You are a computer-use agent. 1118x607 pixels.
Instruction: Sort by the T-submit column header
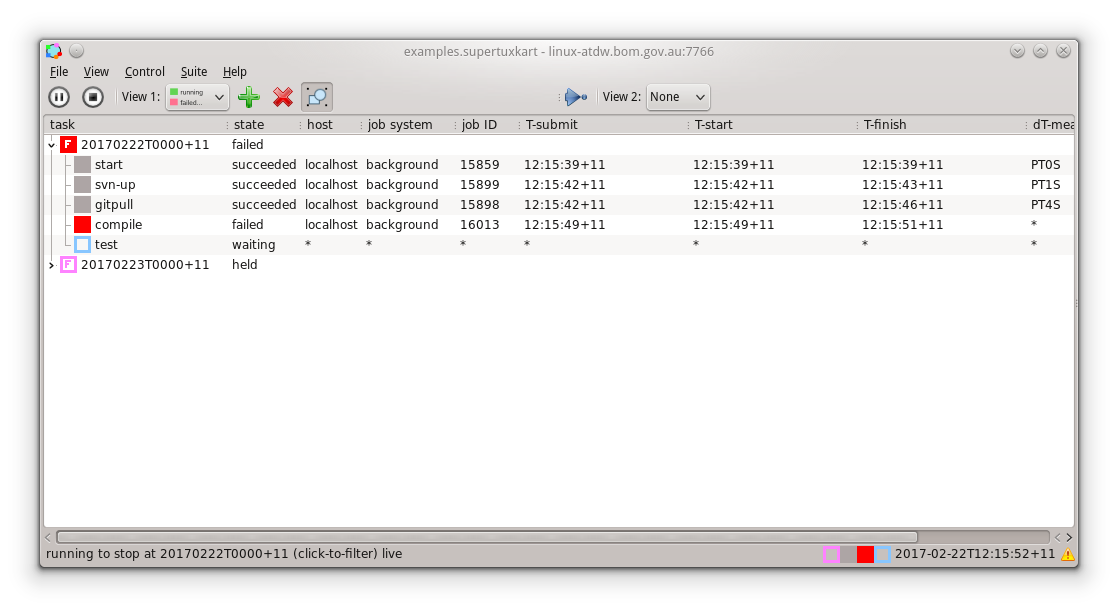(x=605, y=125)
